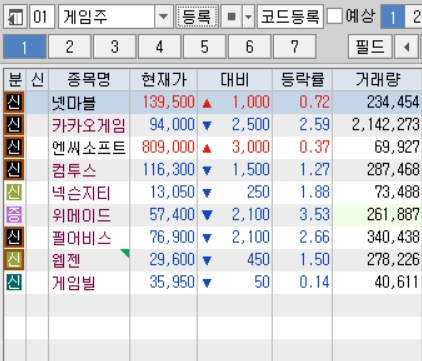Screen dimensions: 422x361
Task: Switch to tab 4 in the number row
Action: (160, 47)
